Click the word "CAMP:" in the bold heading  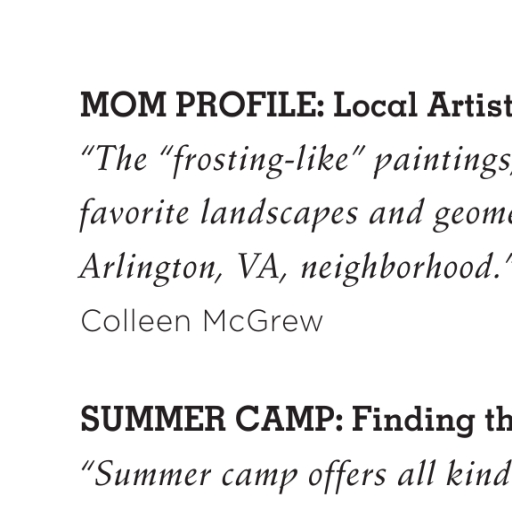289,419
